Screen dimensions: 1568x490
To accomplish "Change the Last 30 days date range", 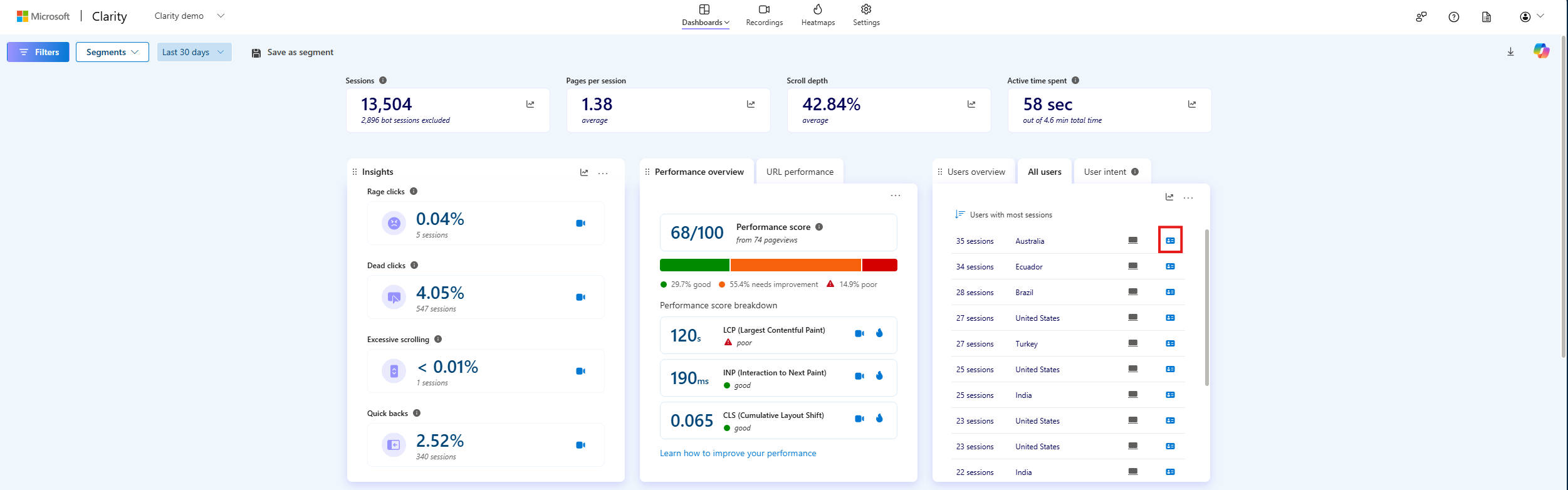I will point(194,52).
